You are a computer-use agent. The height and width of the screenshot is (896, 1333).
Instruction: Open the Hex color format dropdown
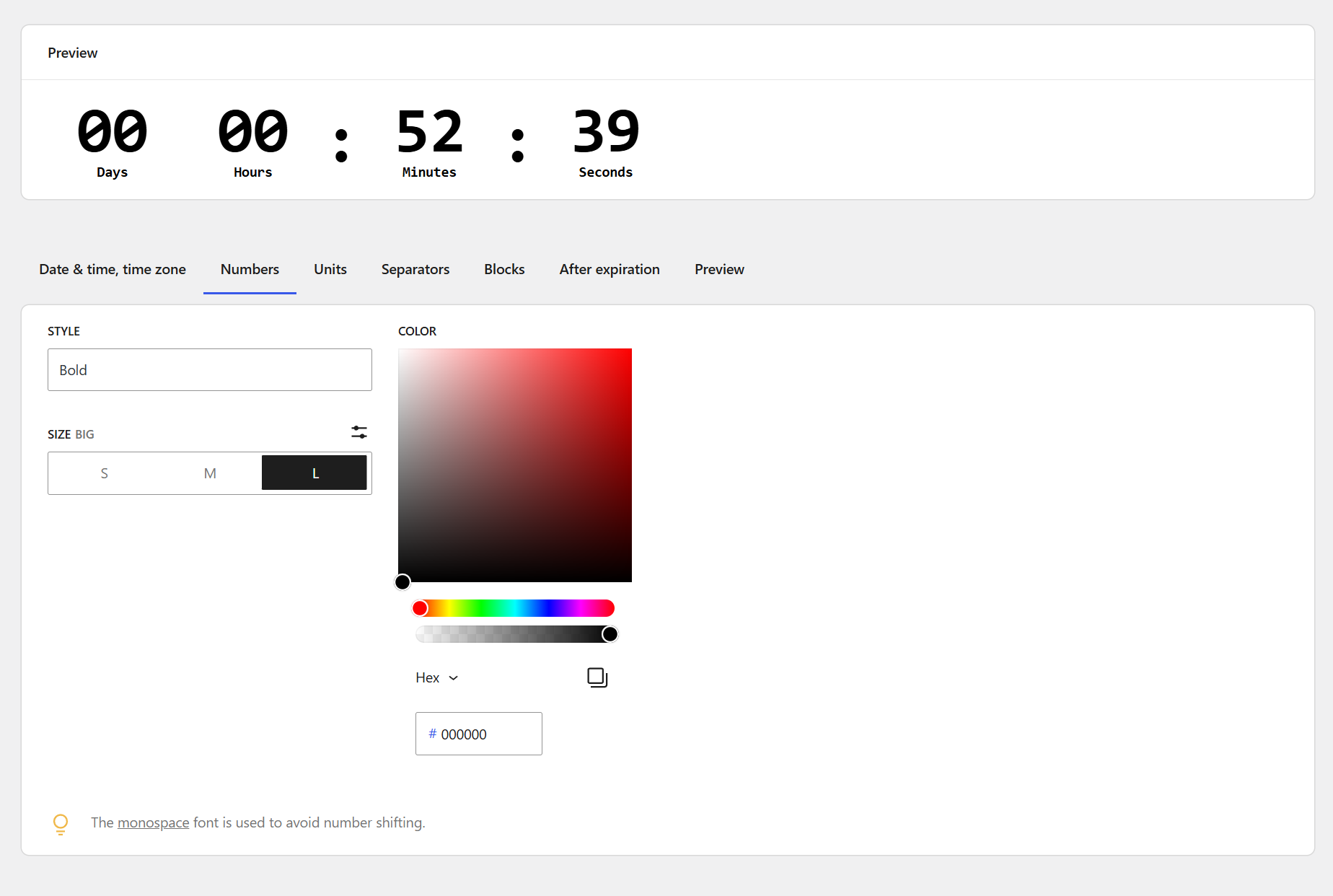(x=437, y=677)
